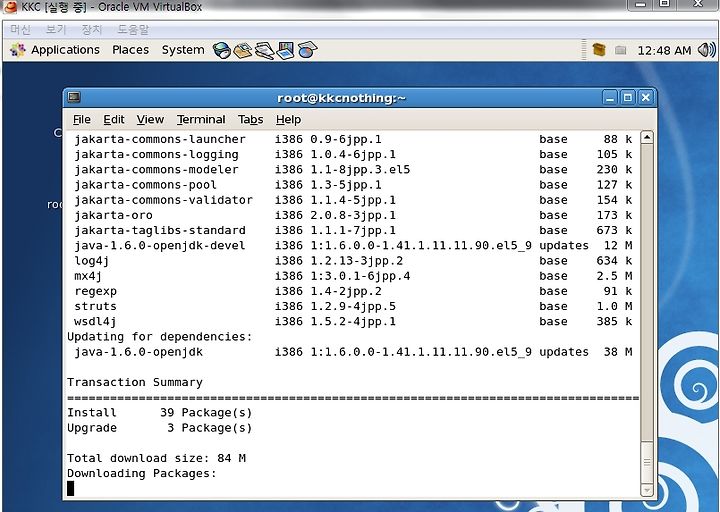Click the 'Total download size: 84 M' line
720x512 pixels.
pyautogui.click(x=157, y=458)
